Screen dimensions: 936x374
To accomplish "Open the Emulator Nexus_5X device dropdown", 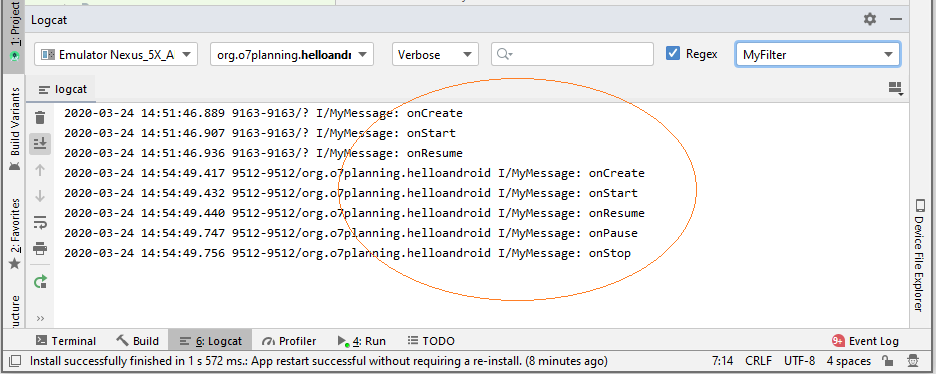I will 116,54.
